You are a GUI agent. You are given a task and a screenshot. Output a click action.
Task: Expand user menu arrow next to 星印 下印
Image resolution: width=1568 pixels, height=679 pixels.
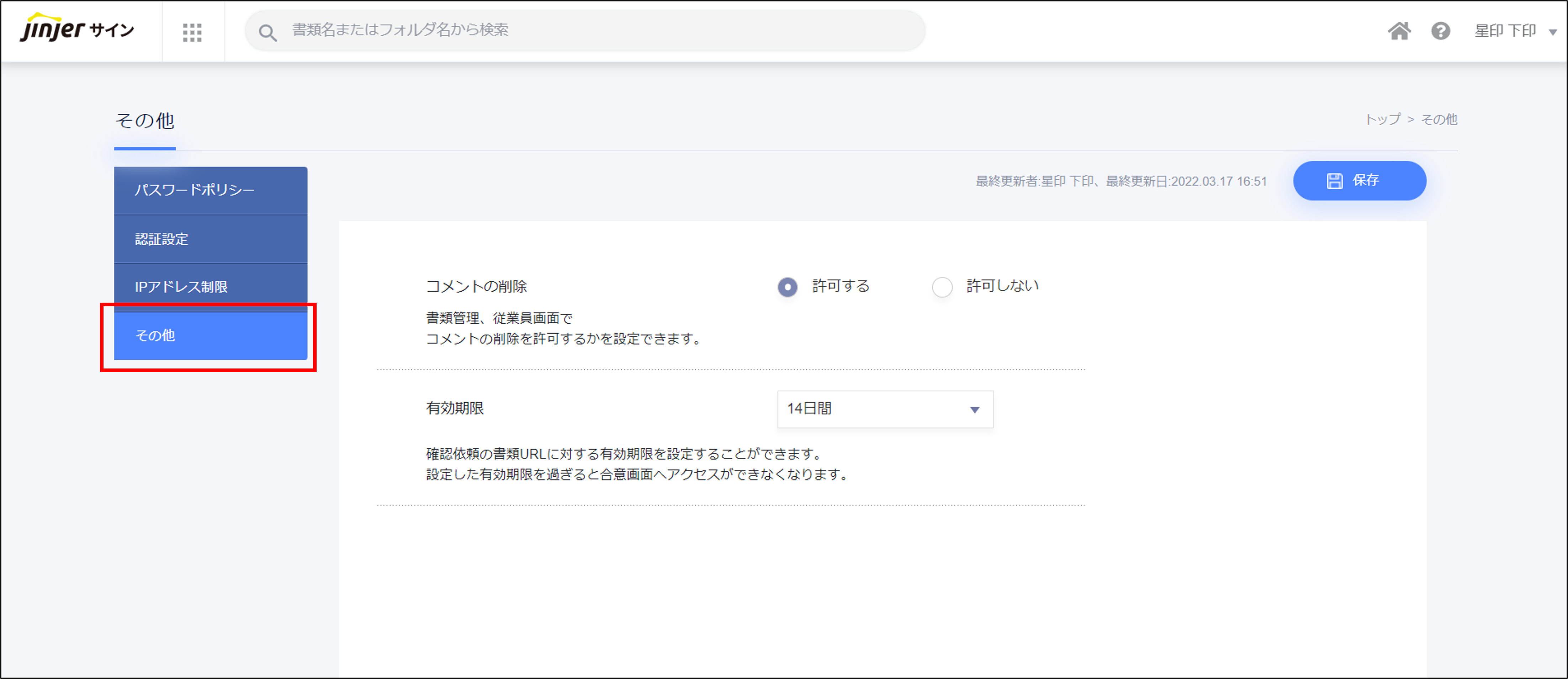[1552, 32]
